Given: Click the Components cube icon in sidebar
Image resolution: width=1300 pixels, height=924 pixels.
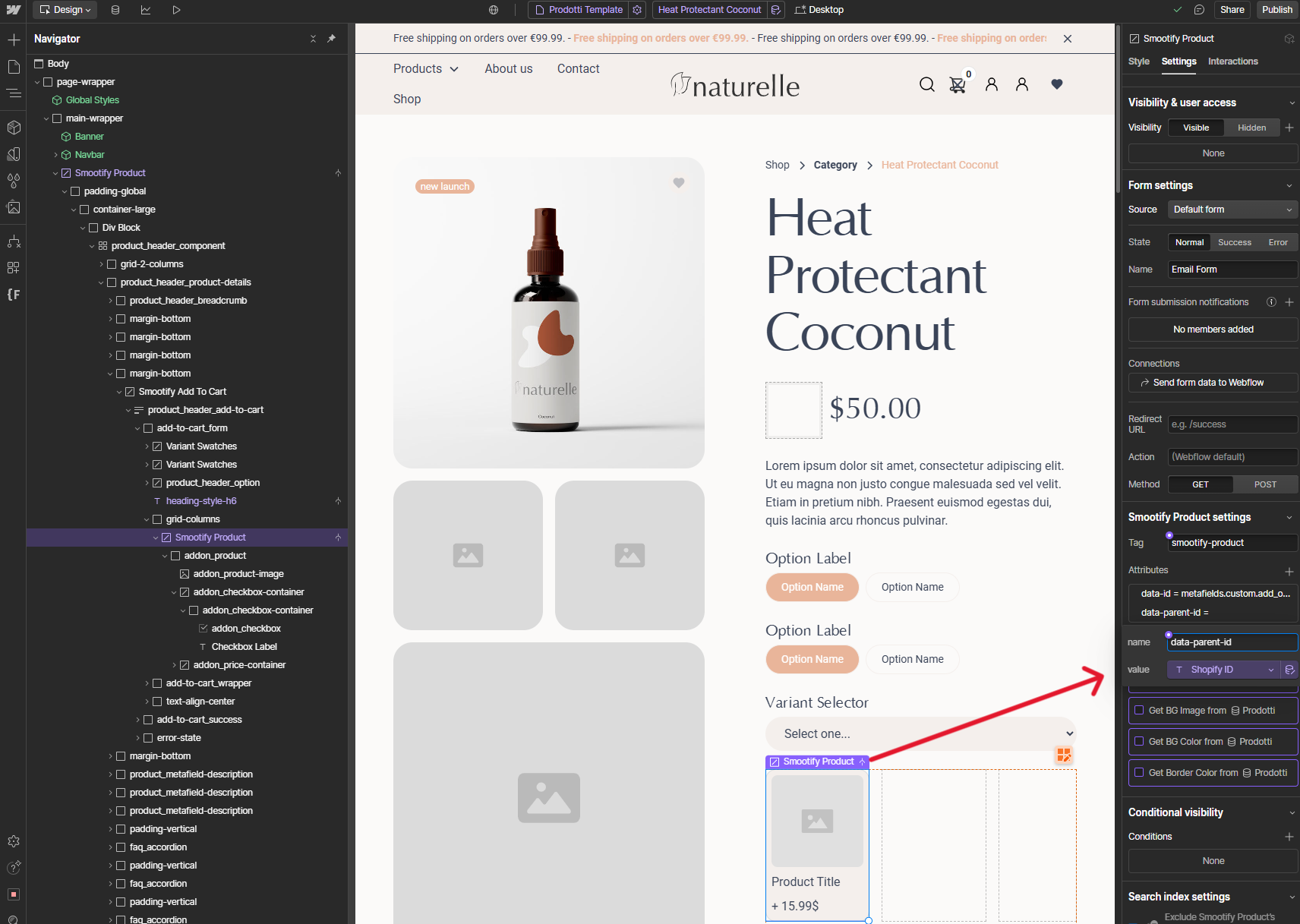Looking at the screenshot, I should 14,127.
